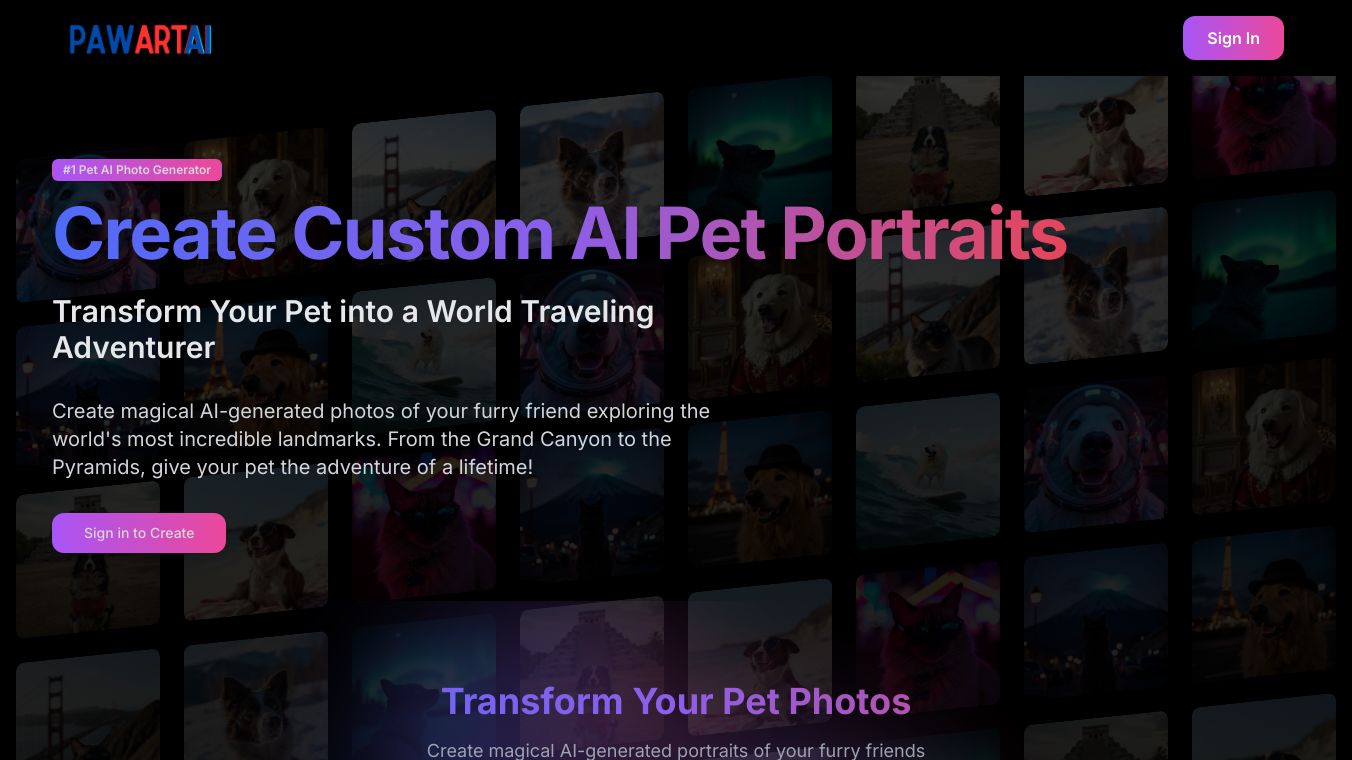The image size is (1352, 760).
Task: Open neon red cat thumbnail above Pet Photos text
Action: tap(928, 635)
